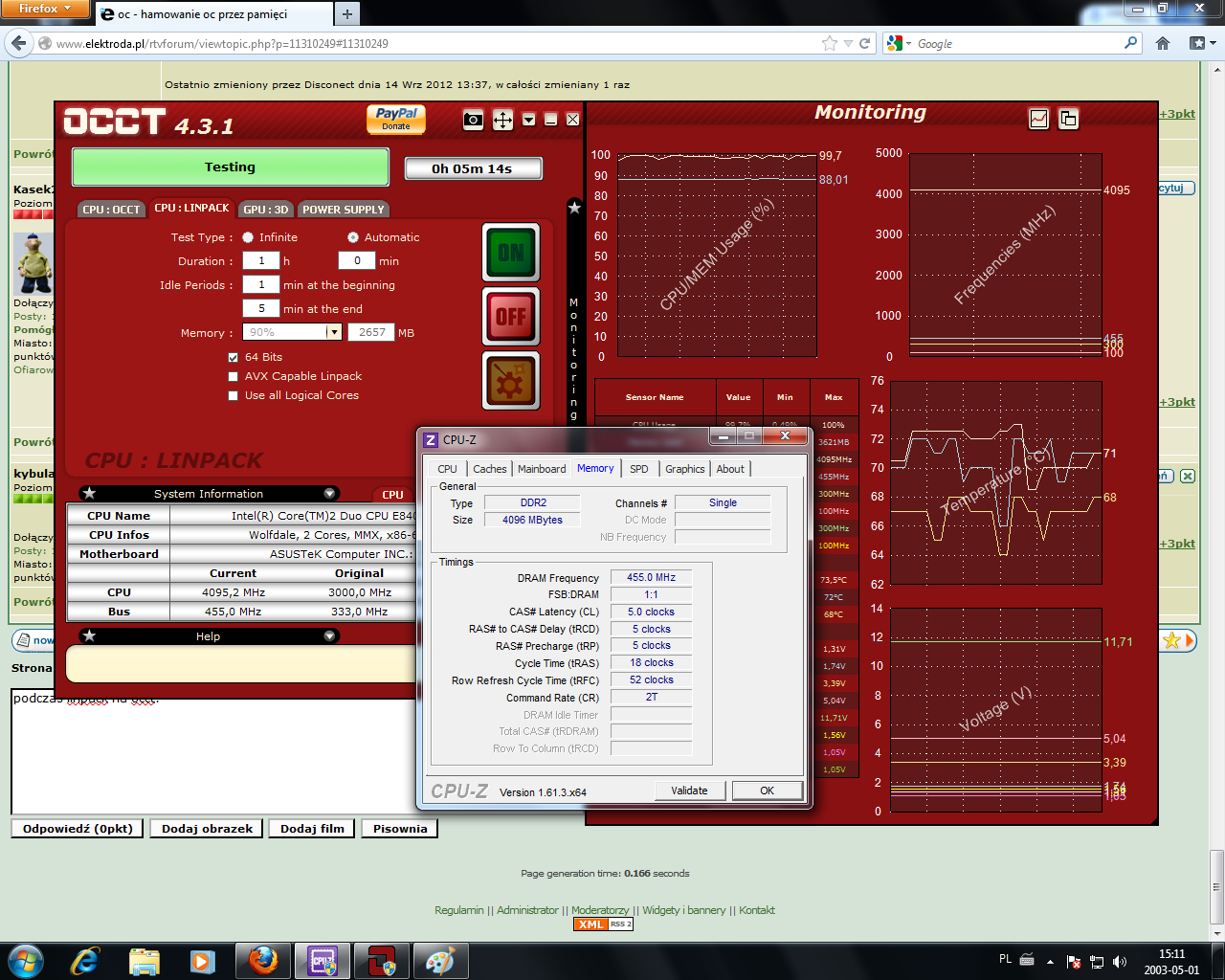Click the Odpowiedź (0pkt) button

pyautogui.click(x=78, y=829)
